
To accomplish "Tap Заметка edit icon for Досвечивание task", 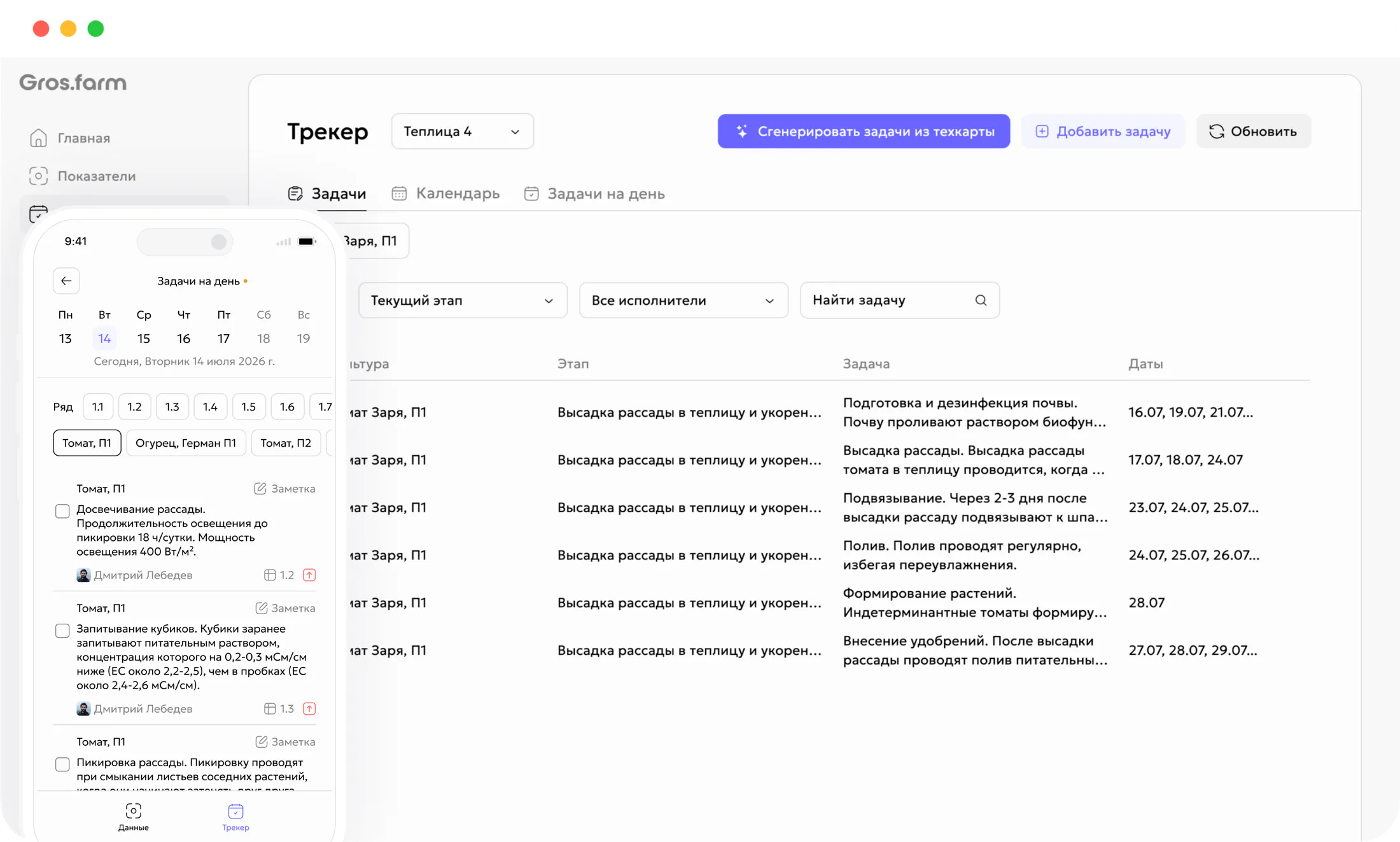I will [x=260, y=488].
